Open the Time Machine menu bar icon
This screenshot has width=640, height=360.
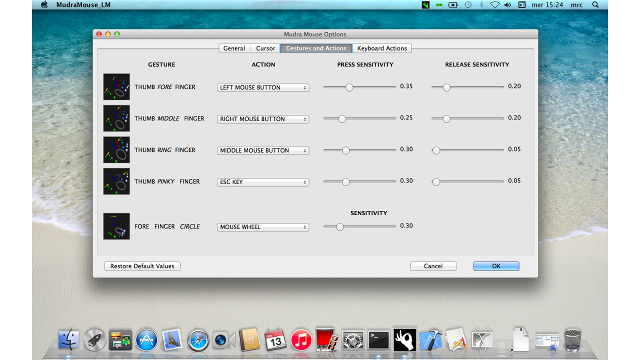(468, 5)
